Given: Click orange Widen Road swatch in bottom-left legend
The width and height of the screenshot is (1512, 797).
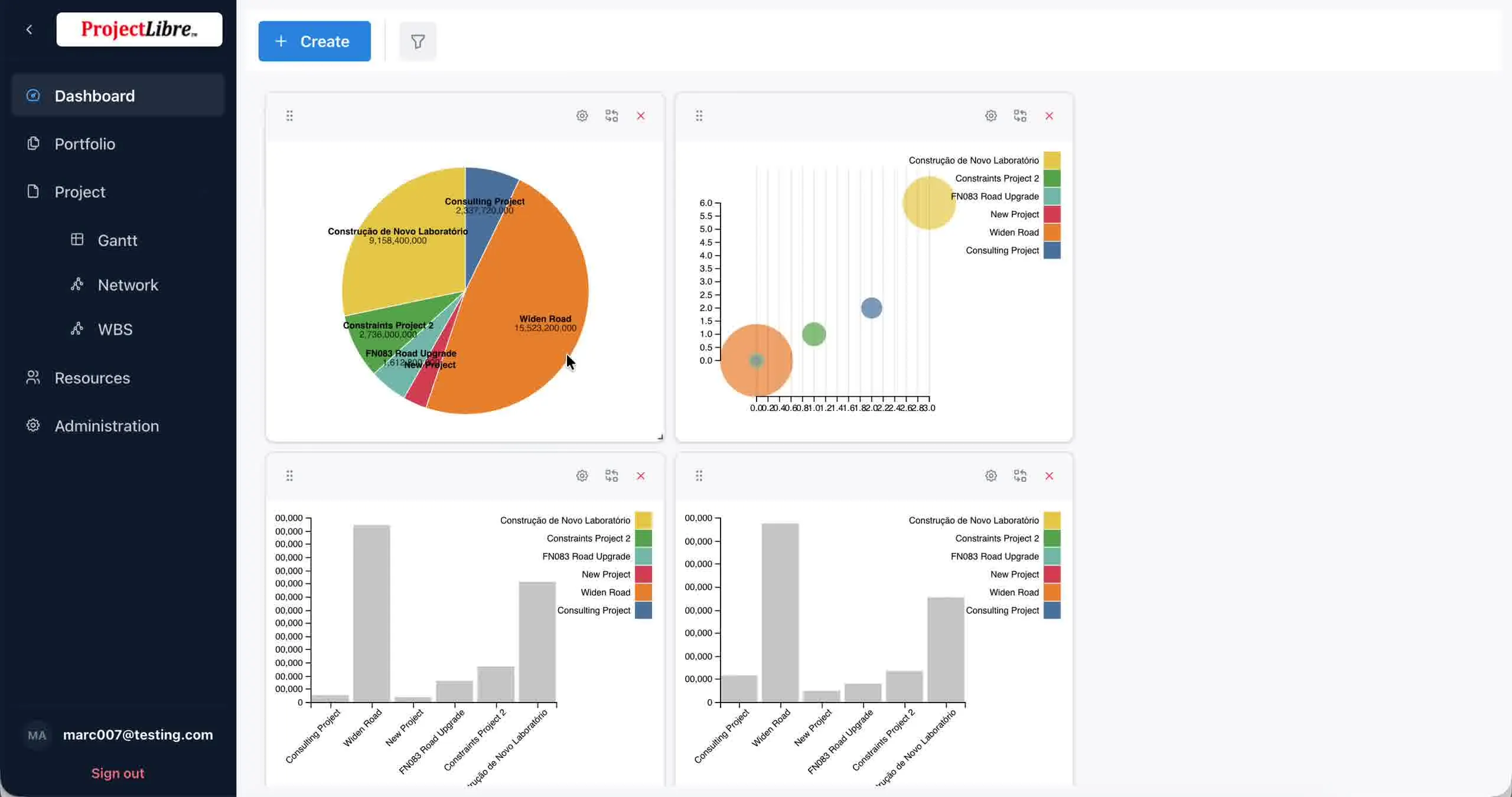Looking at the screenshot, I should coord(643,592).
